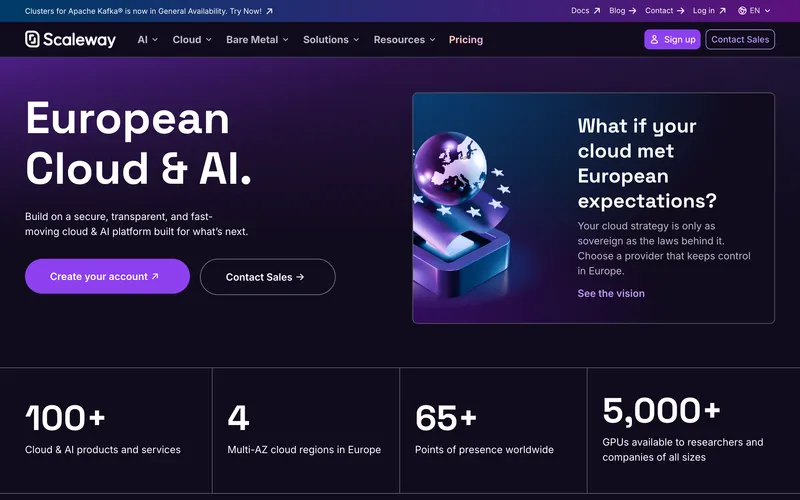The width and height of the screenshot is (800, 500).
Task: Click the hero Contact Sales button
Action: click(x=267, y=277)
